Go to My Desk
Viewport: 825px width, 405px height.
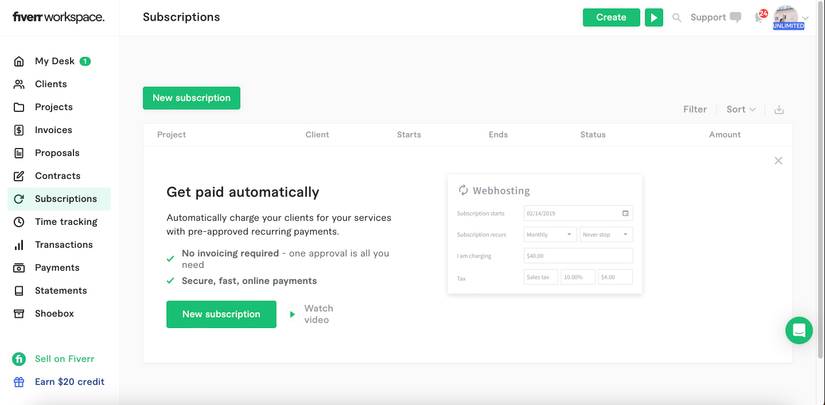55,61
